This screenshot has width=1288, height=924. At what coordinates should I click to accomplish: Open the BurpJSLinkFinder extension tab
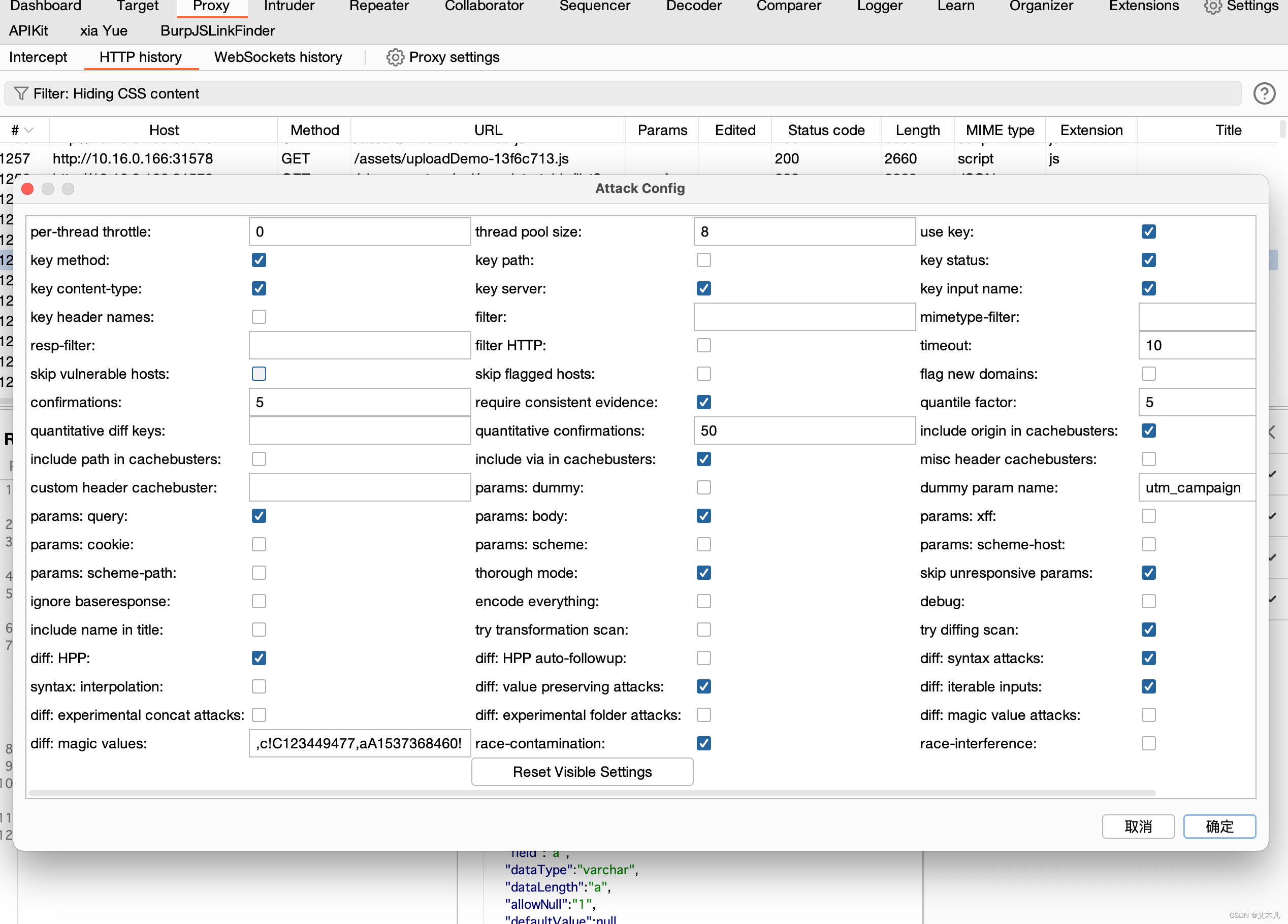point(217,30)
